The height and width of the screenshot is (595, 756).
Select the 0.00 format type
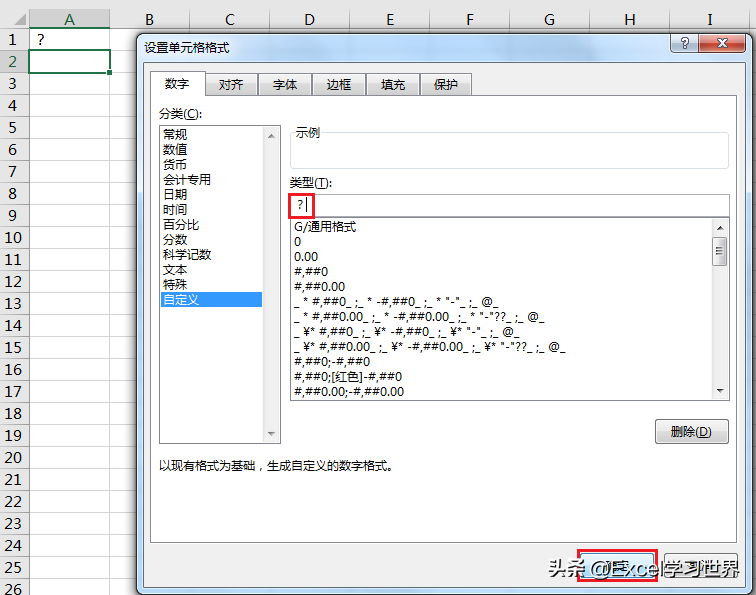pos(502,257)
